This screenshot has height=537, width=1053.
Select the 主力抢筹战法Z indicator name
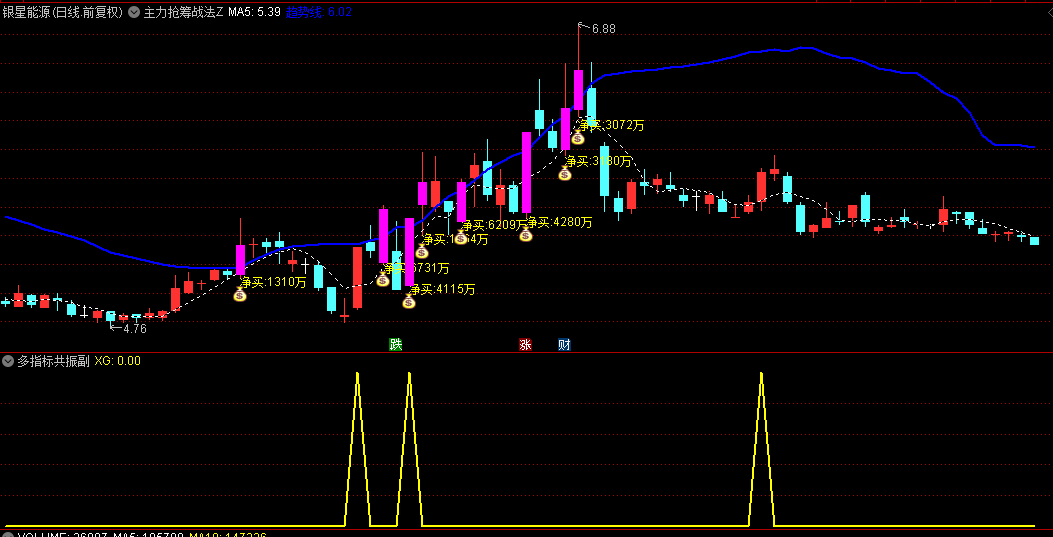[x=183, y=12]
